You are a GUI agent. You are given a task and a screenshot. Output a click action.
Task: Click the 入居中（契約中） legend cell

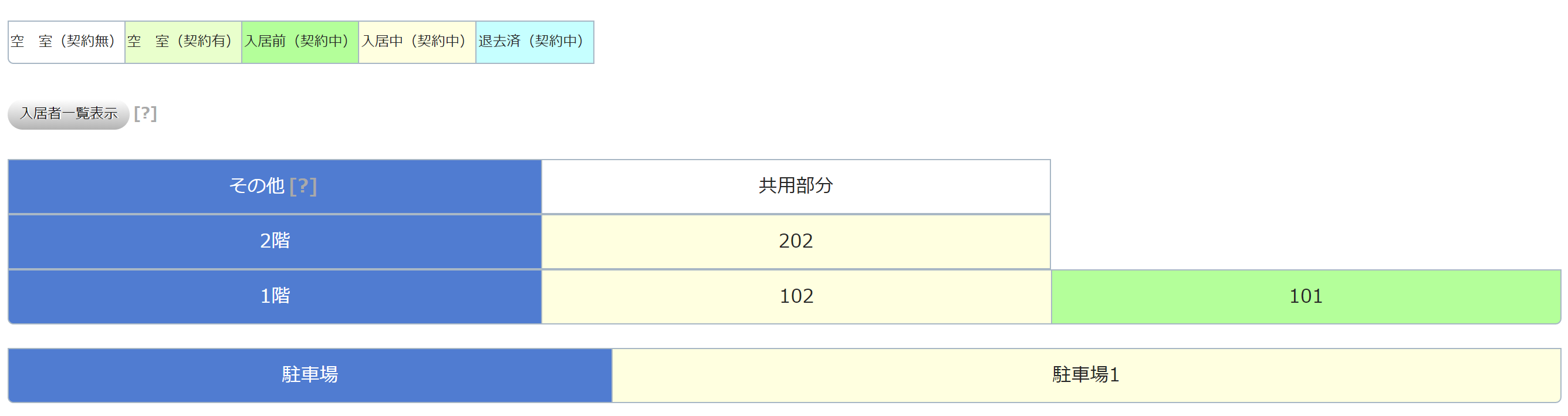pos(416,42)
